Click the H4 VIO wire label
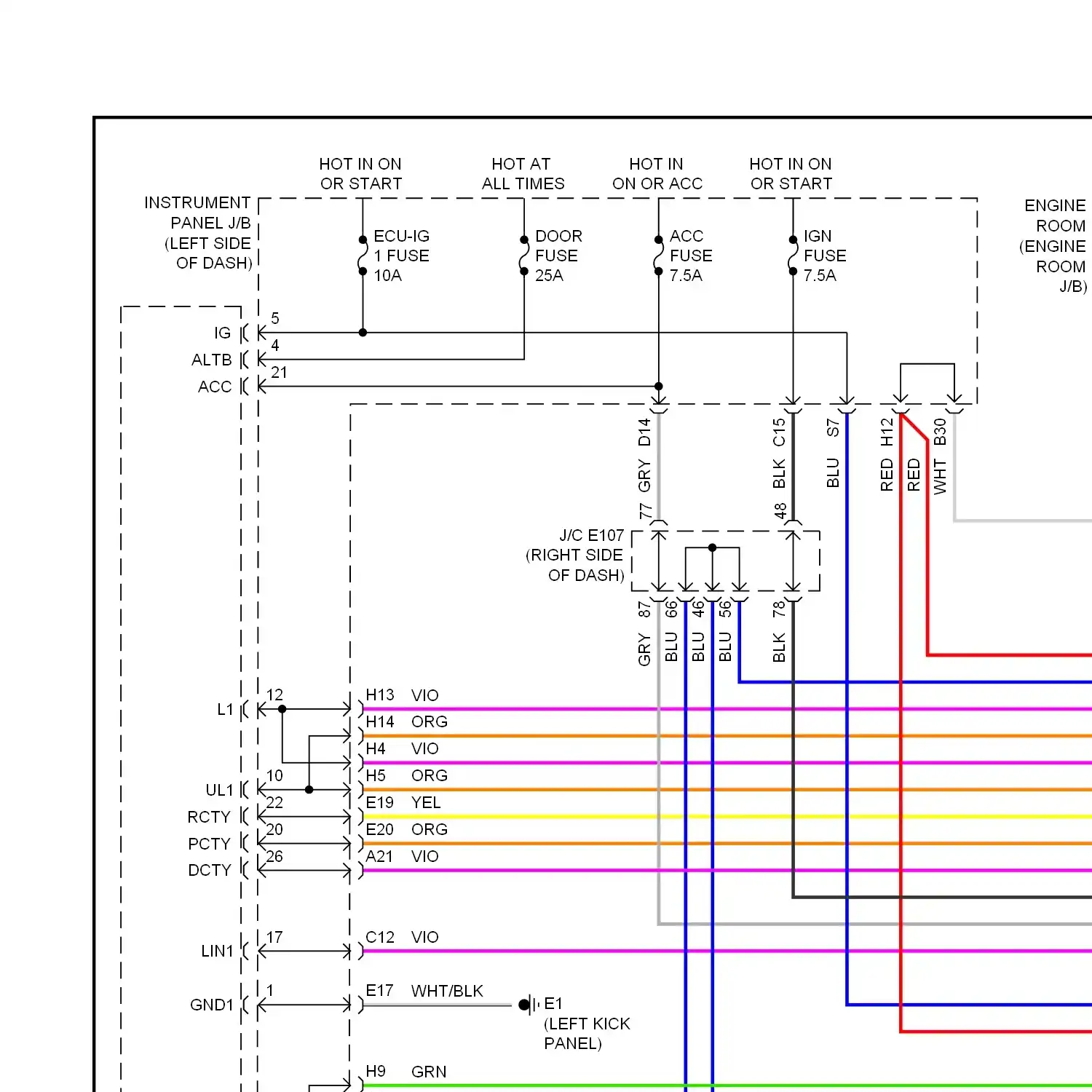1092x1092 pixels. pyautogui.click(x=402, y=749)
